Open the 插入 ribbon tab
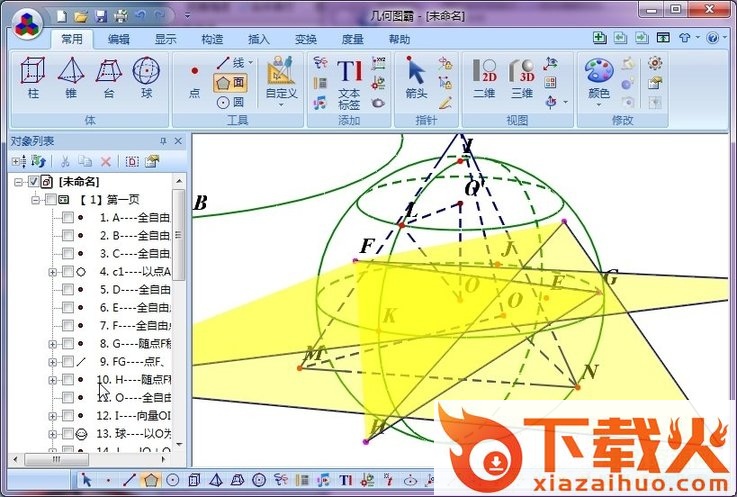Viewport: 737px width, 497px height. pyautogui.click(x=259, y=39)
